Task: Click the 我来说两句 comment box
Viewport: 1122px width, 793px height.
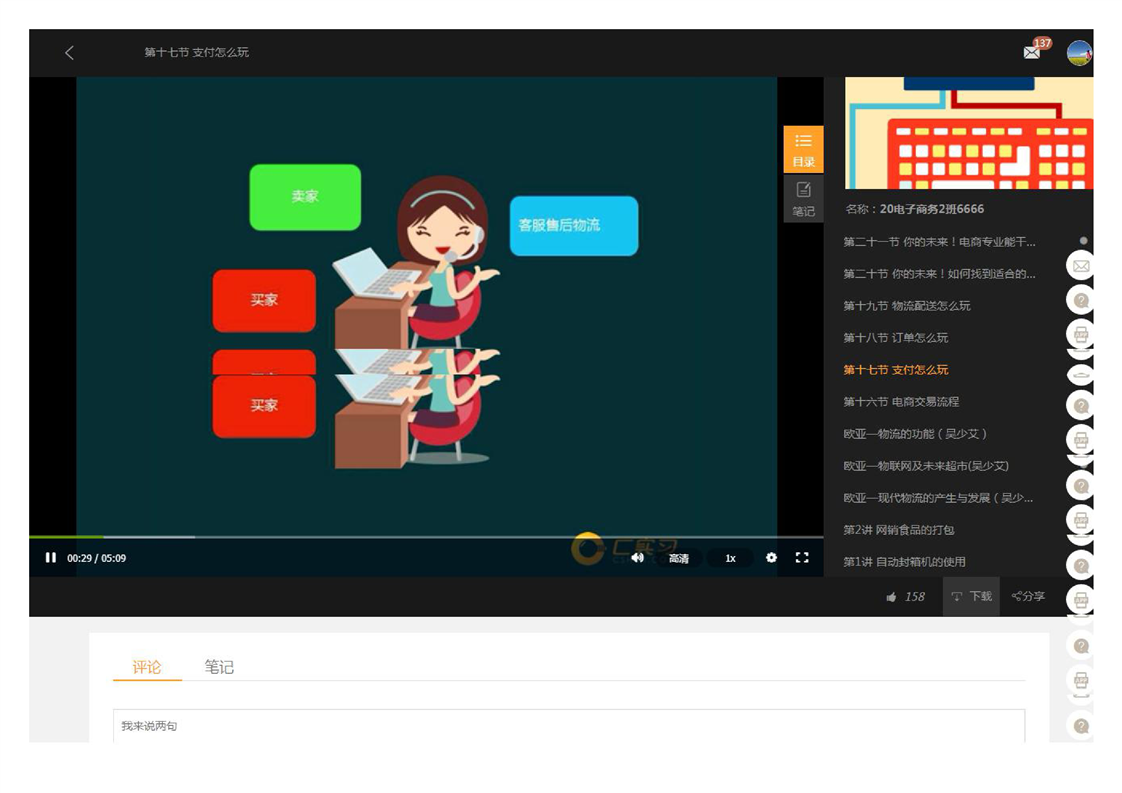Action: (x=568, y=726)
